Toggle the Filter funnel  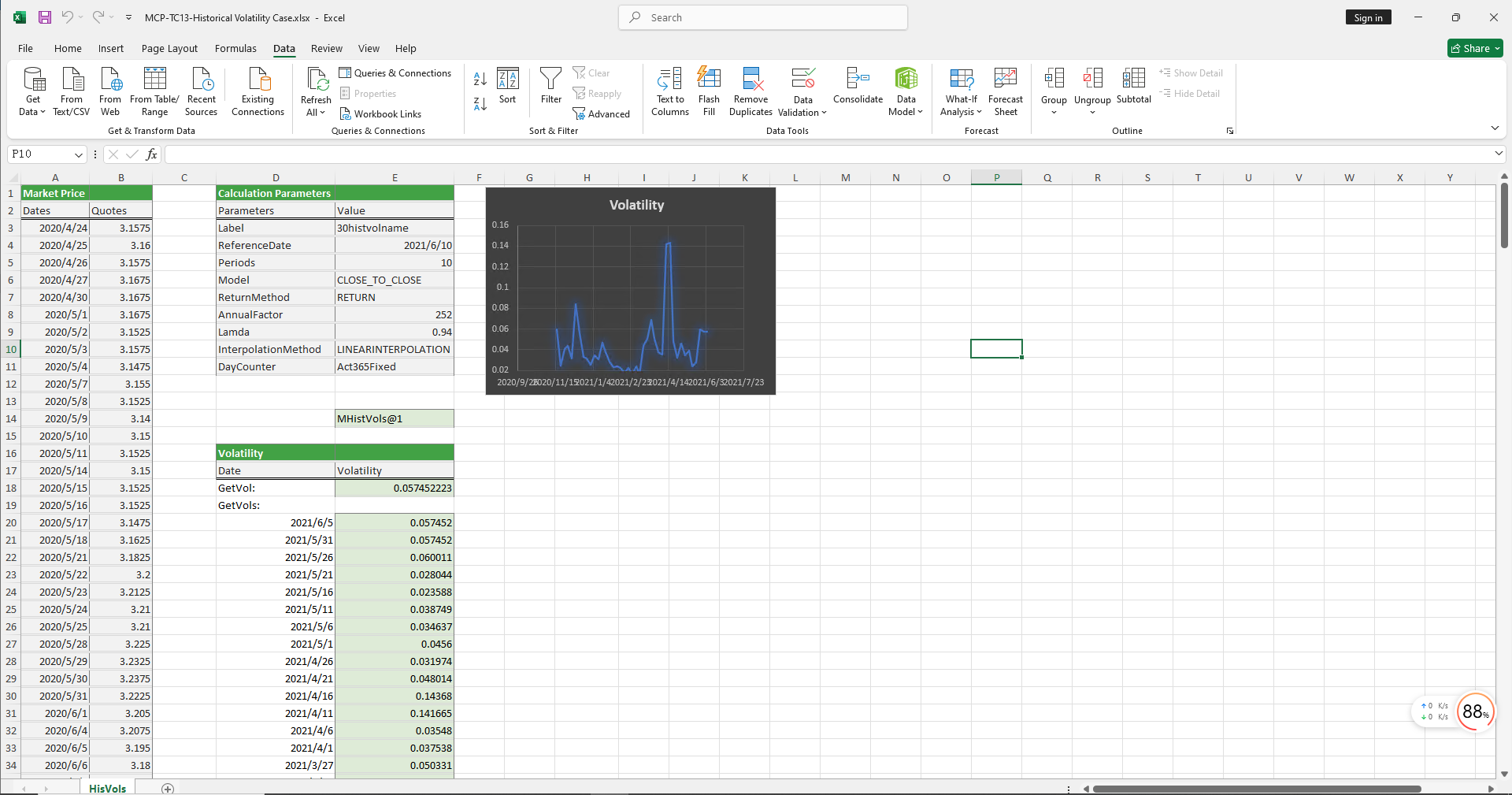pos(551,86)
